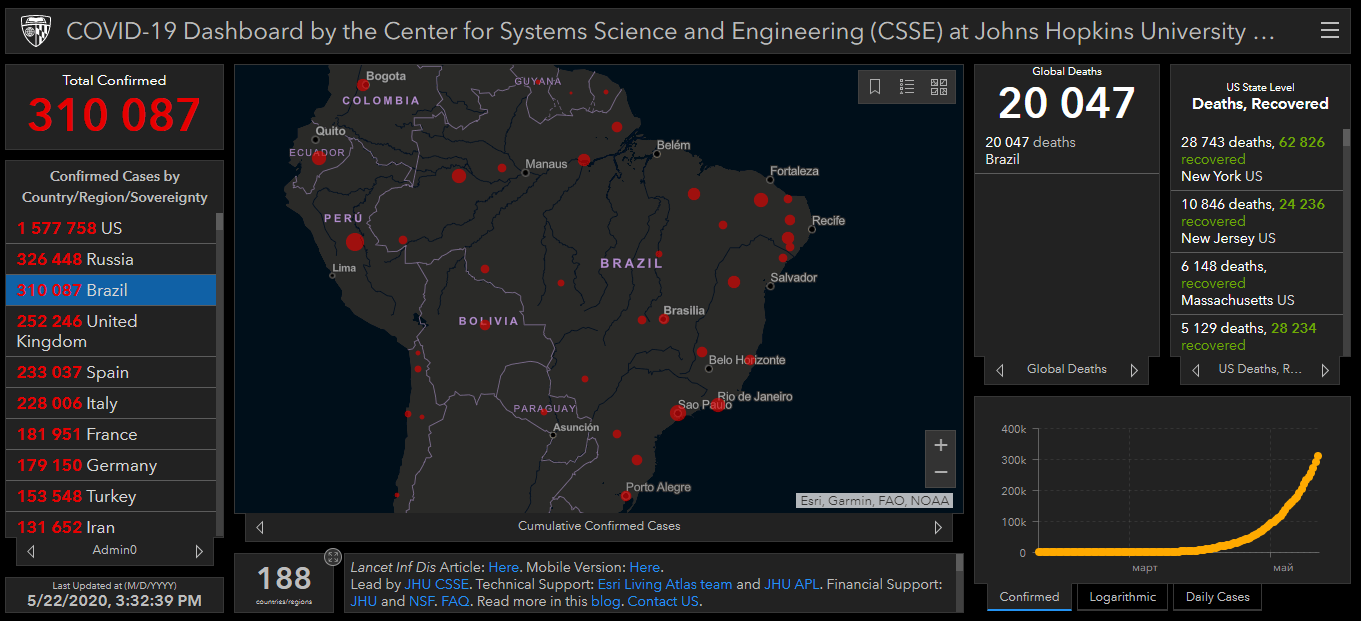The image size is (1361, 621).
Task: Open the NSF financial support link
Action: click(421, 601)
